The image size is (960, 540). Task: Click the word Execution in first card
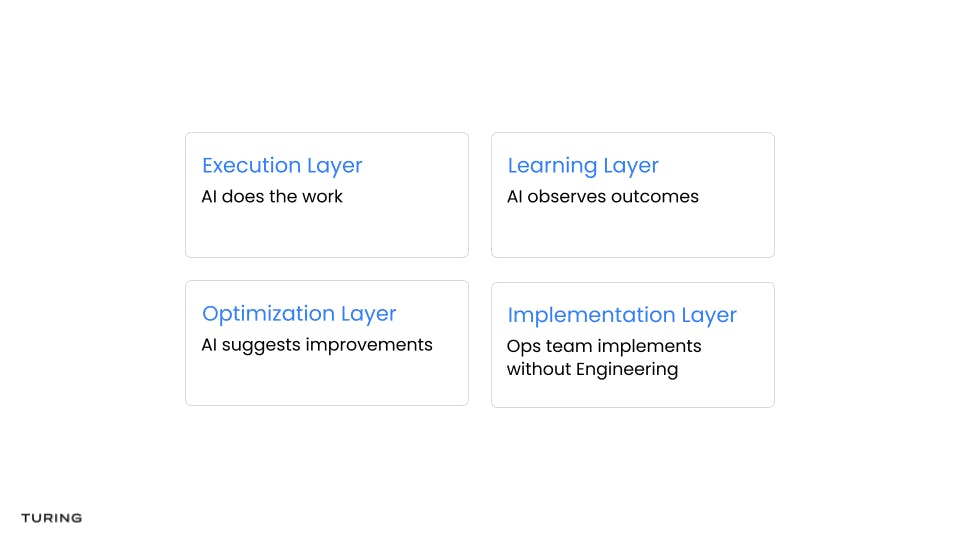click(251, 165)
